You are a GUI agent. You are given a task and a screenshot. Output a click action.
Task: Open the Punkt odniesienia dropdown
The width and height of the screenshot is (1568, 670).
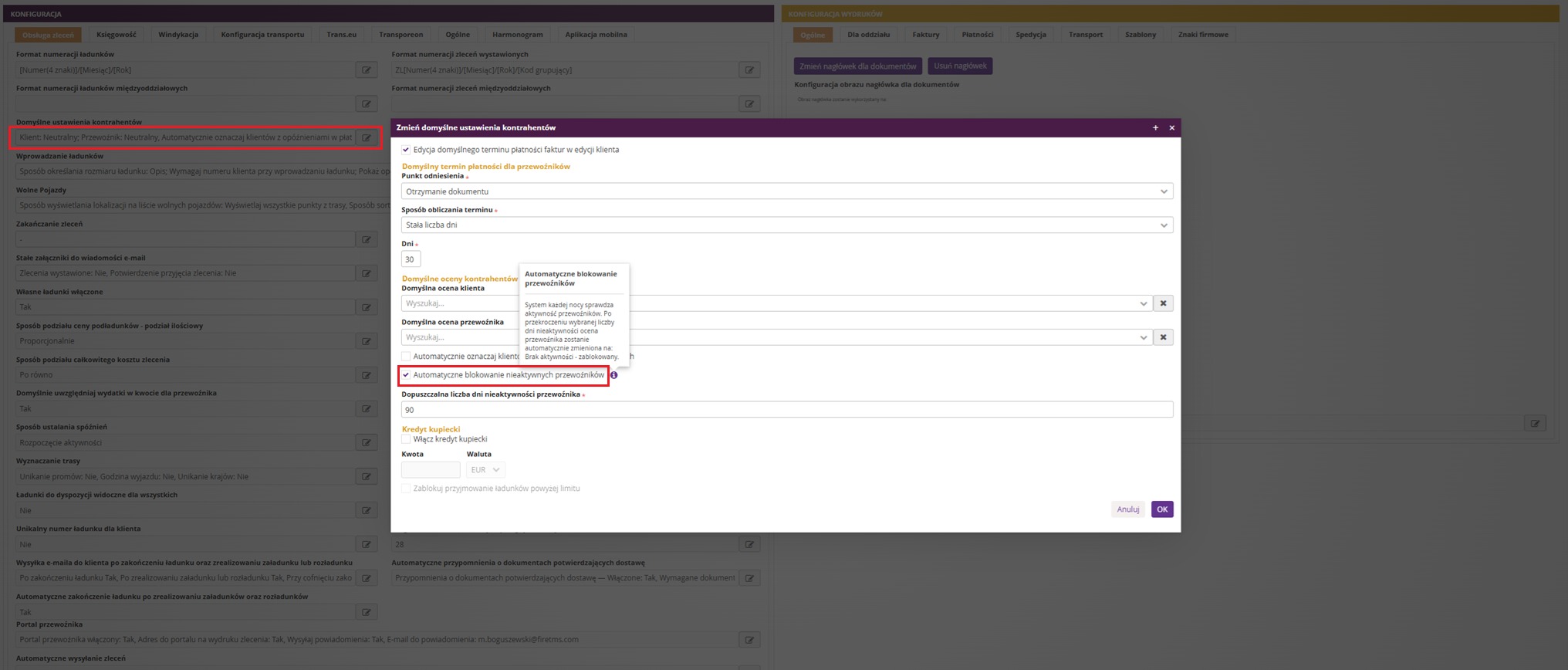tap(787, 191)
